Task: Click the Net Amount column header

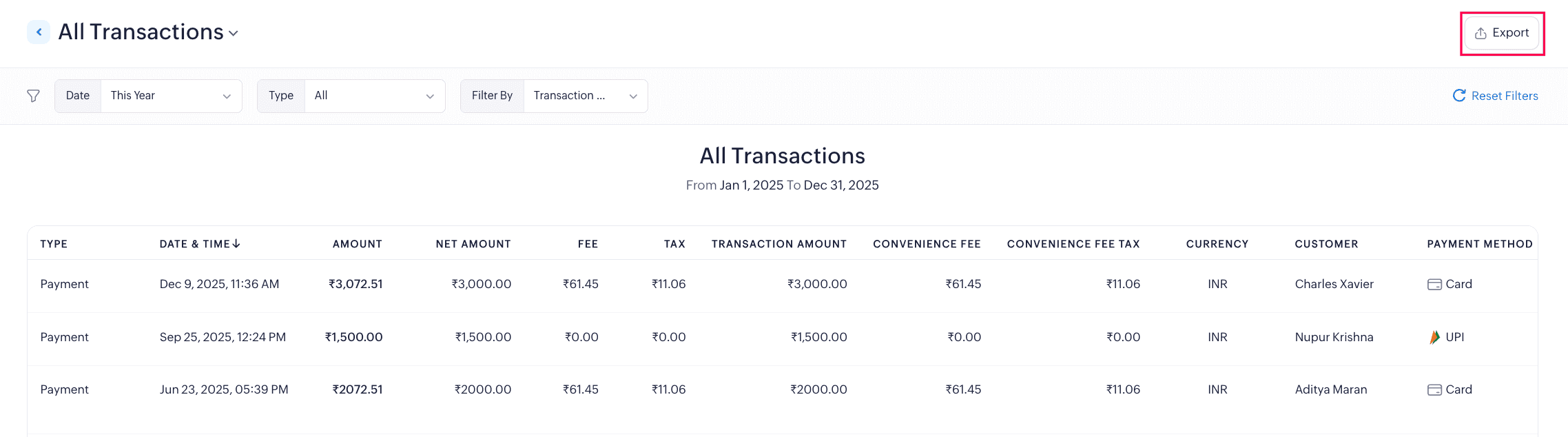Action: 473,244
